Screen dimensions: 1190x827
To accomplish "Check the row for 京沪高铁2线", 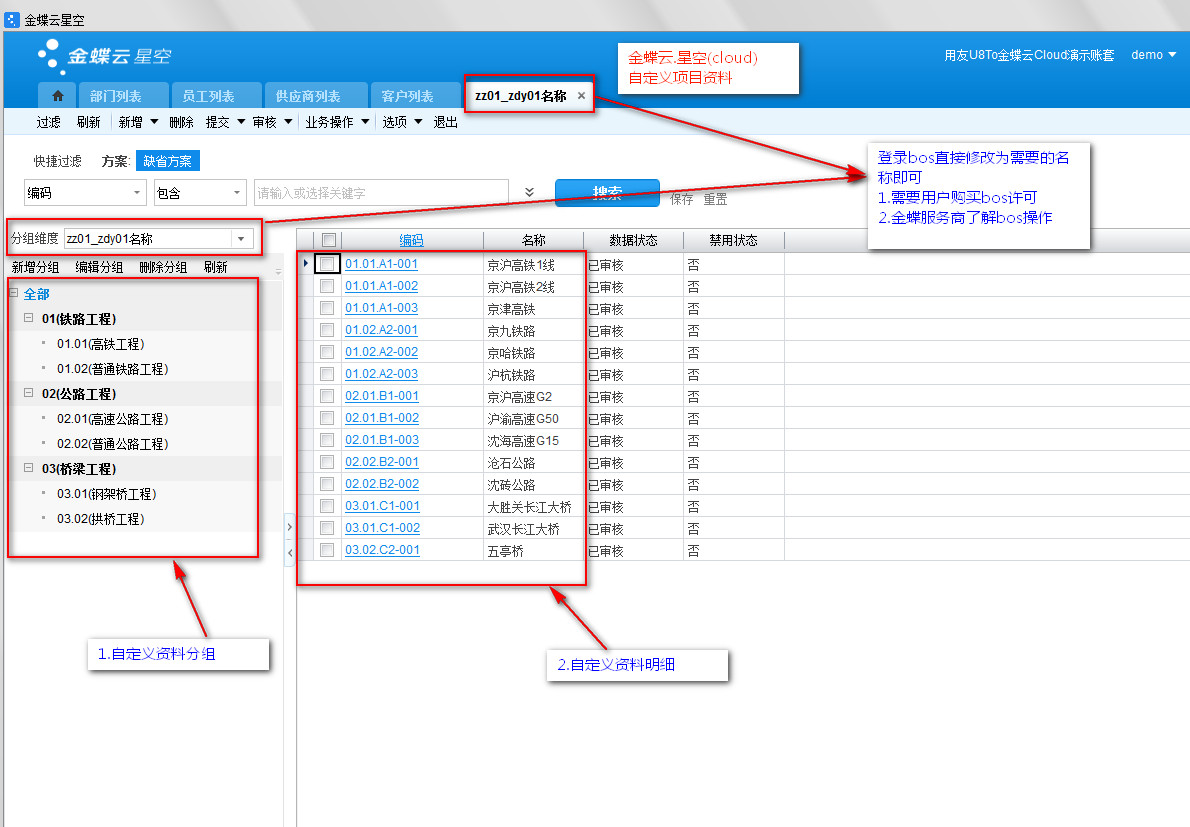I will click(327, 287).
